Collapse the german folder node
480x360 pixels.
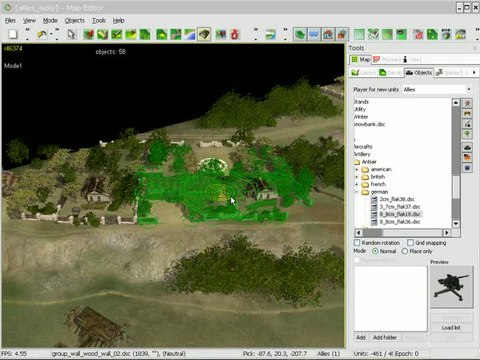point(356,192)
